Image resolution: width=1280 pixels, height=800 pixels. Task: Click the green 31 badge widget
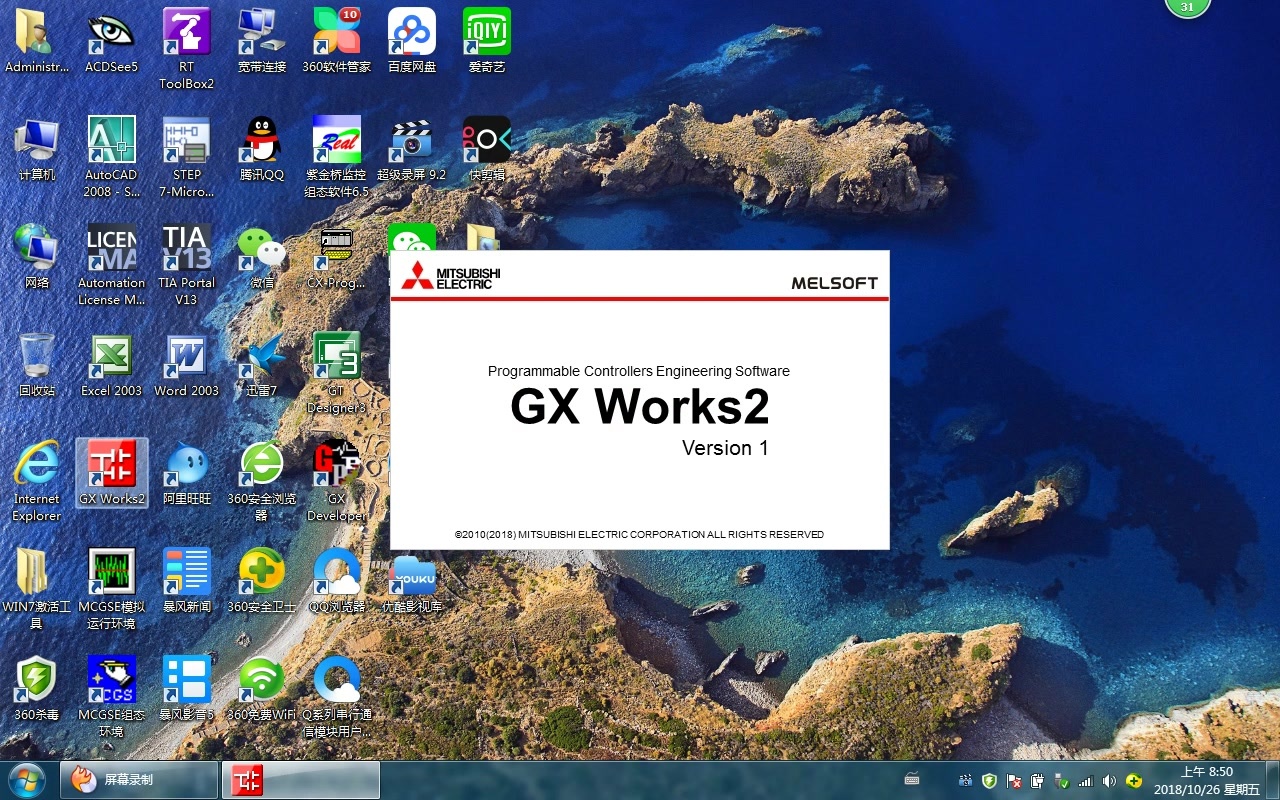click(x=1188, y=7)
